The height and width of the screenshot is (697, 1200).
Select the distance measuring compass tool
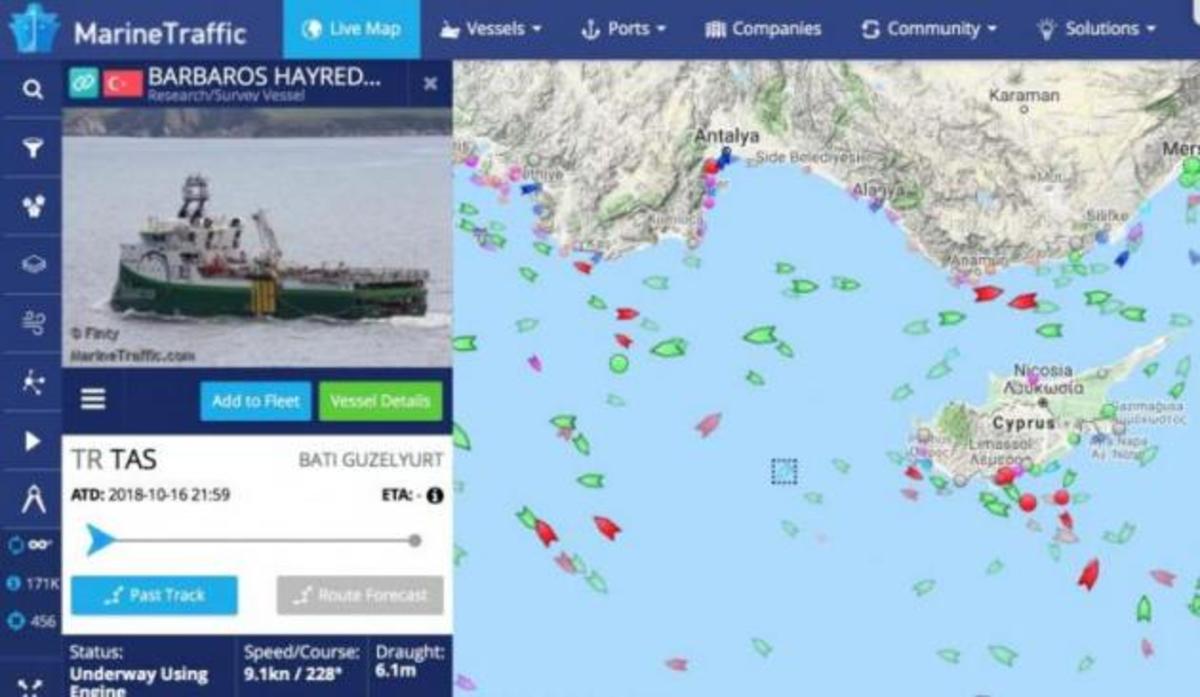33,497
